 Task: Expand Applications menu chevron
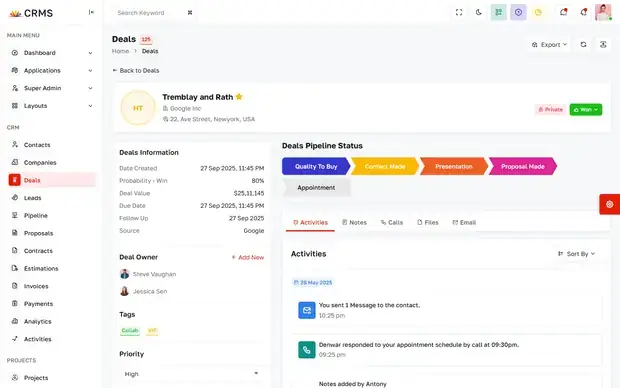click(x=90, y=71)
